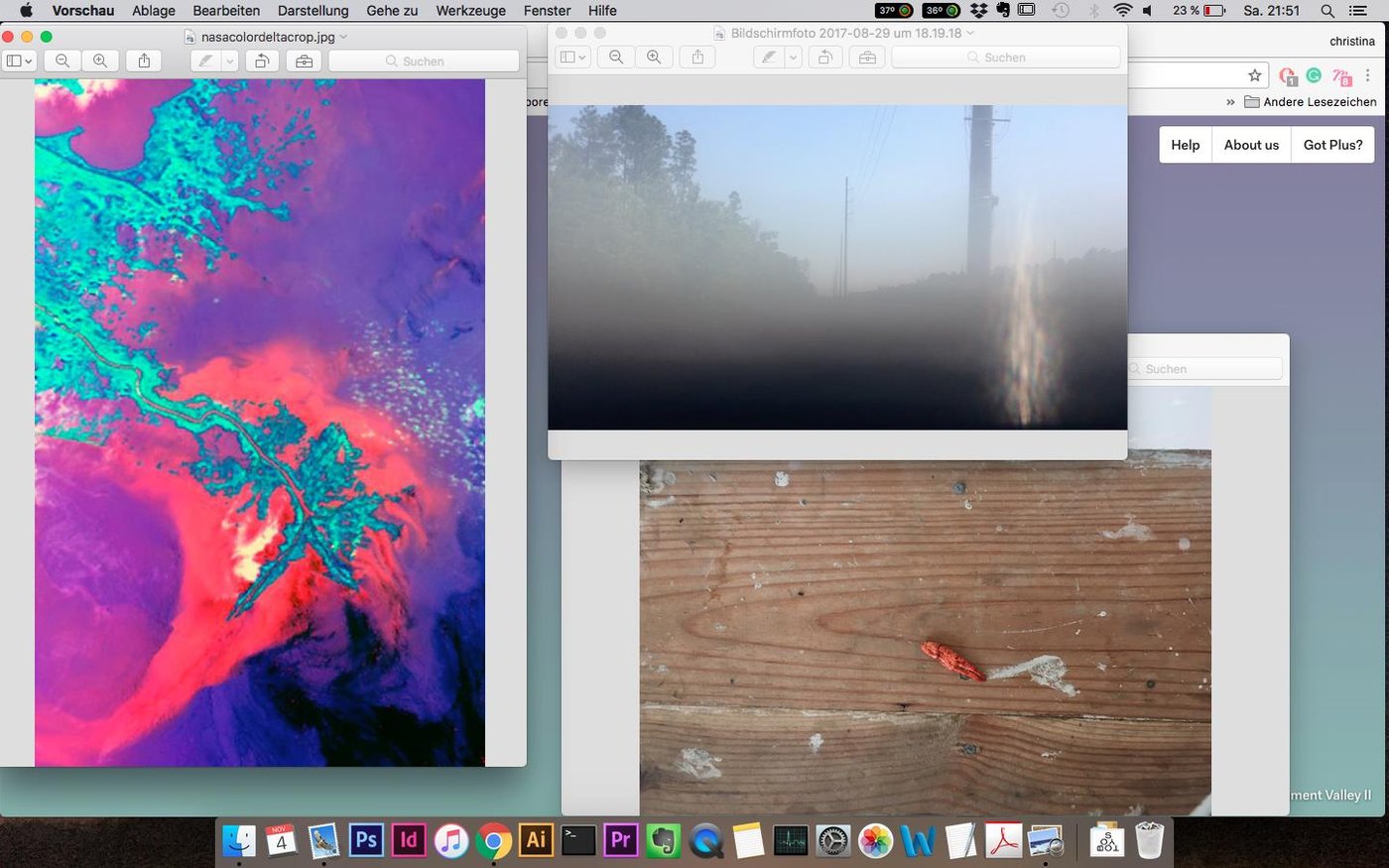Open Photoshop from the dock
The width and height of the screenshot is (1389, 868).
(366, 840)
